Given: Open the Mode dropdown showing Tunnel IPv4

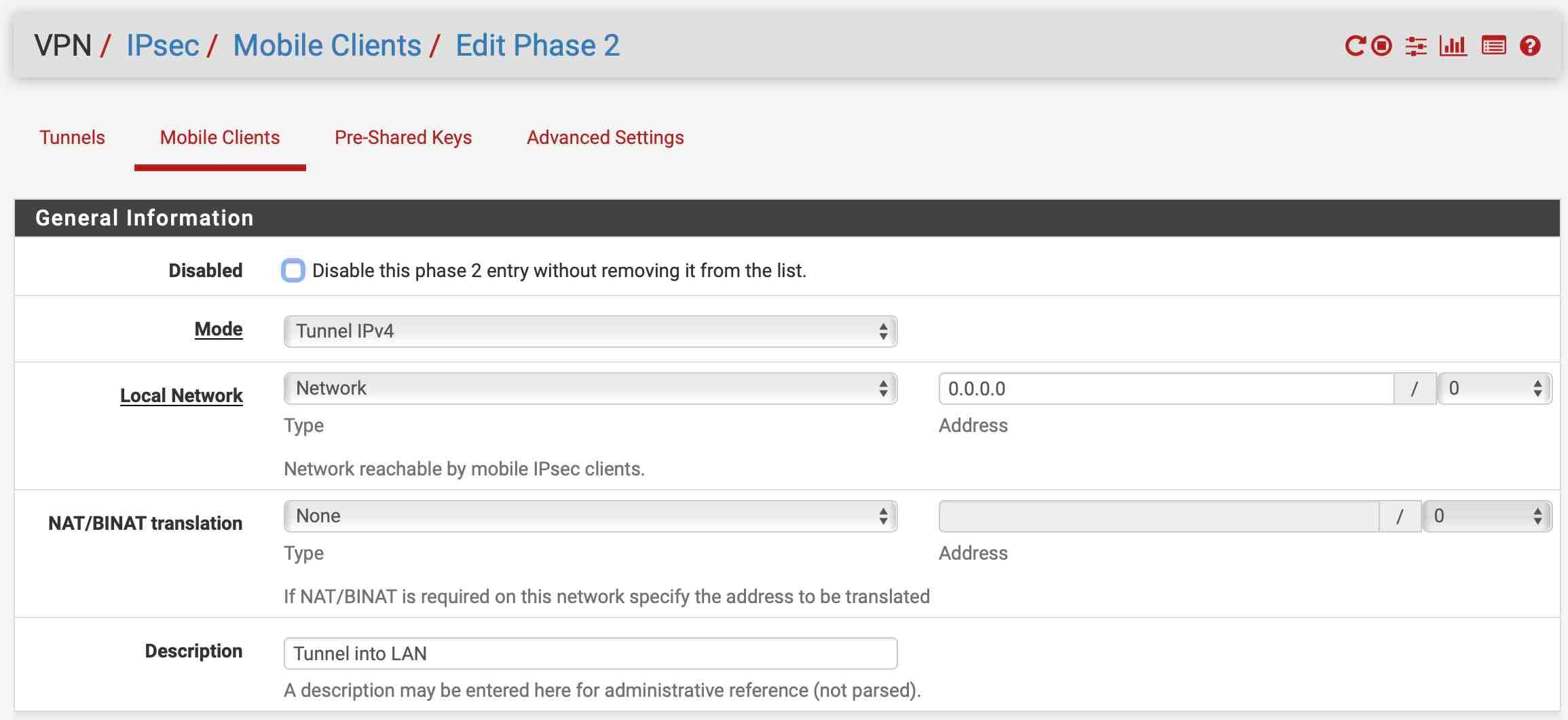Looking at the screenshot, I should pyautogui.click(x=590, y=331).
